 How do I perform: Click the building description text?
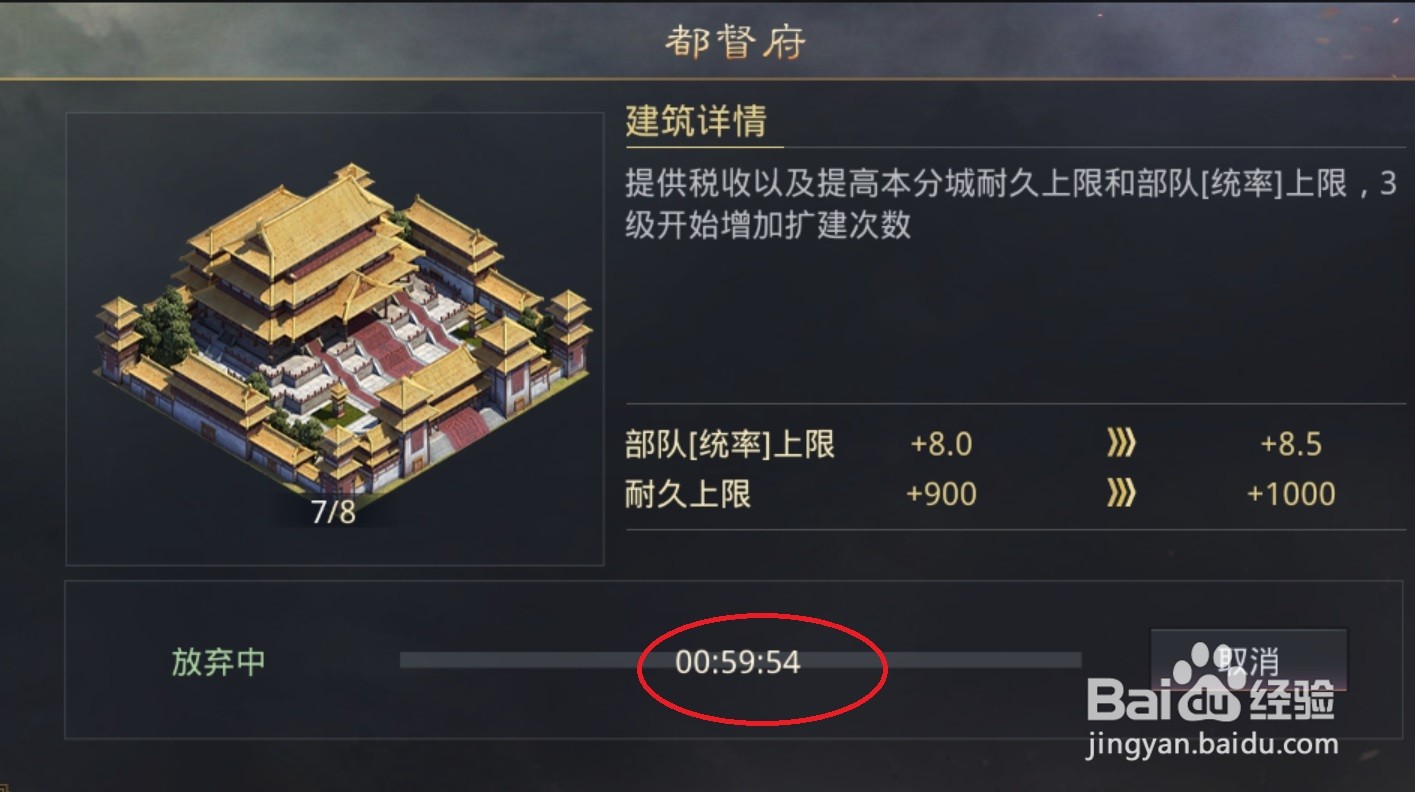[x=1010, y=204]
